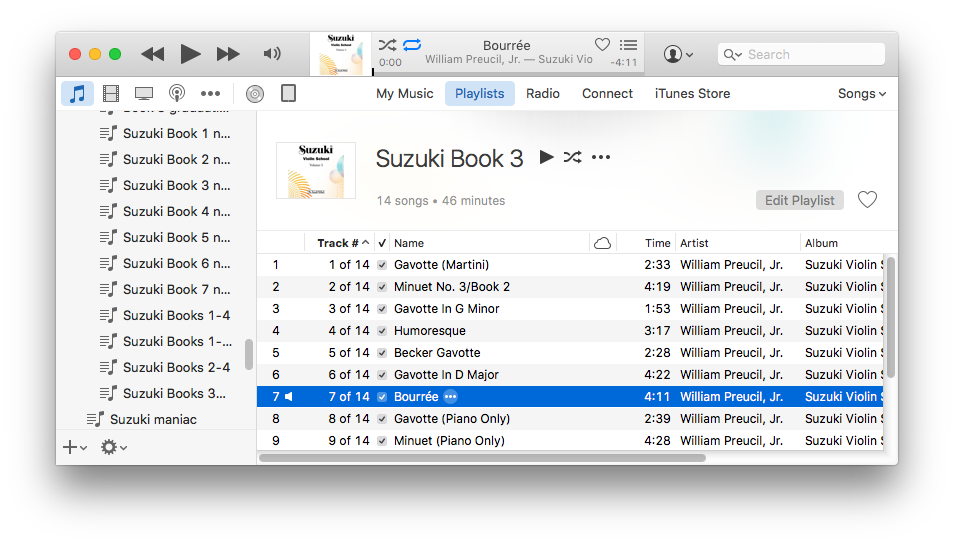Uncheck the Minuet No. 3/Book 2 checkbox

[x=382, y=286]
